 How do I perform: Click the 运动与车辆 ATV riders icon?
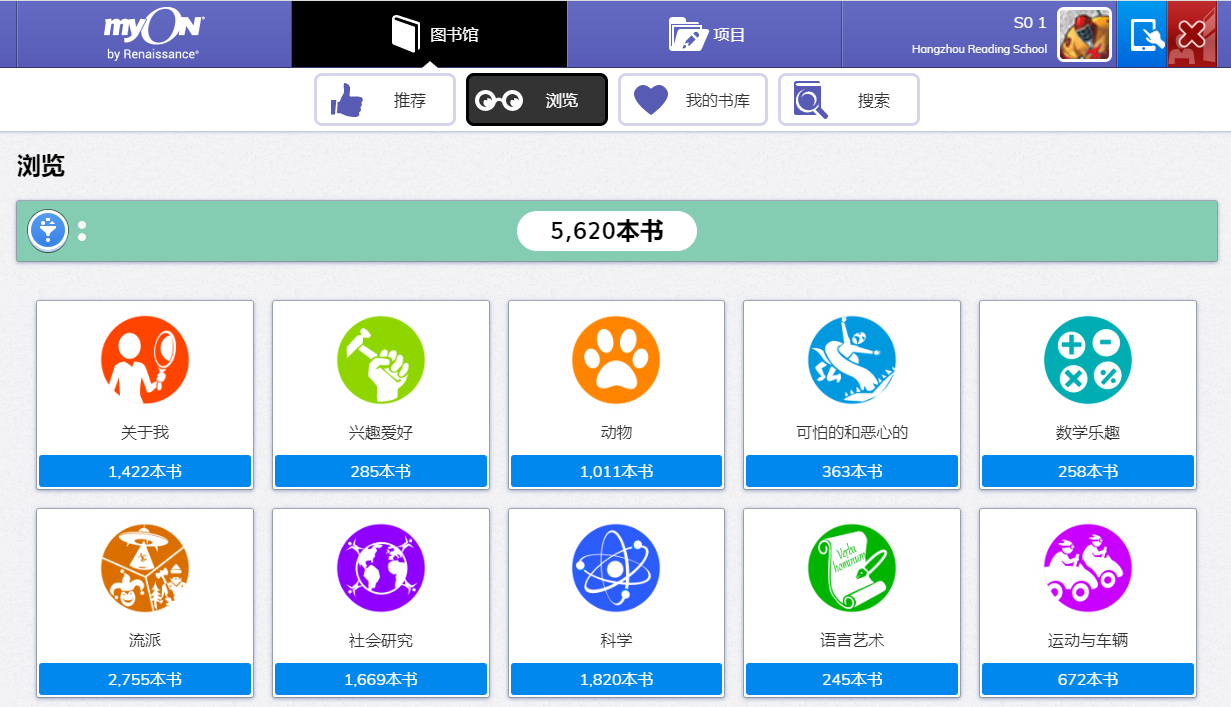tap(1087, 568)
